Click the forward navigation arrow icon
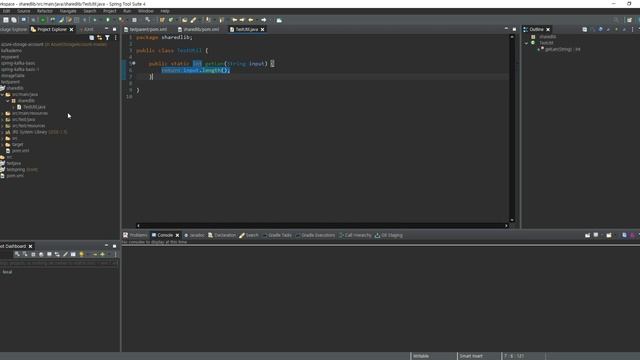This screenshot has width=640, height=360. click(264, 20)
